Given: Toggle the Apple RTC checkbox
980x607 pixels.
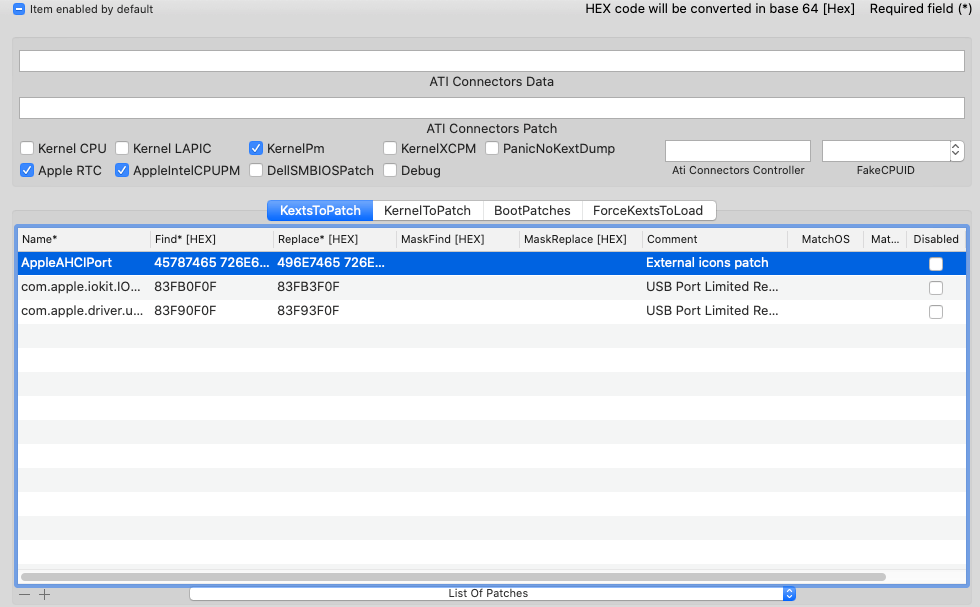Looking at the screenshot, I should pos(28,170).
